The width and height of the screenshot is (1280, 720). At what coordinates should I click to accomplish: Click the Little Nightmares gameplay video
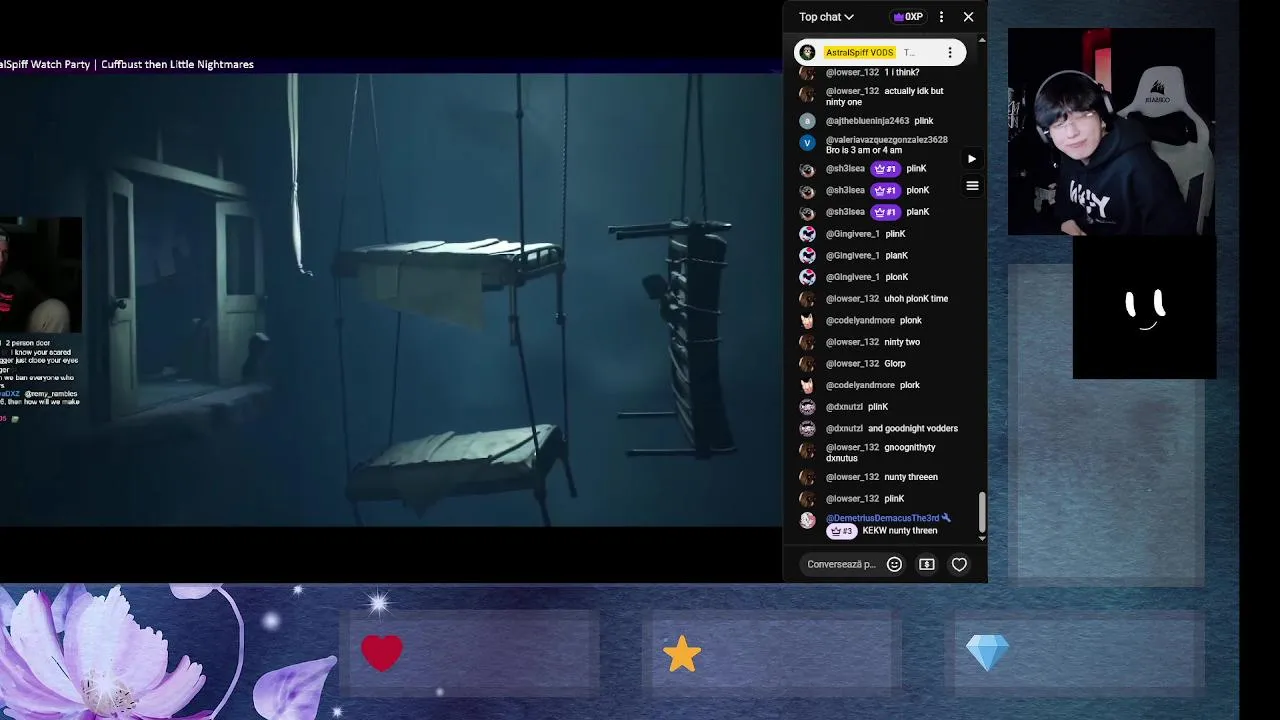tap(390, 300)
